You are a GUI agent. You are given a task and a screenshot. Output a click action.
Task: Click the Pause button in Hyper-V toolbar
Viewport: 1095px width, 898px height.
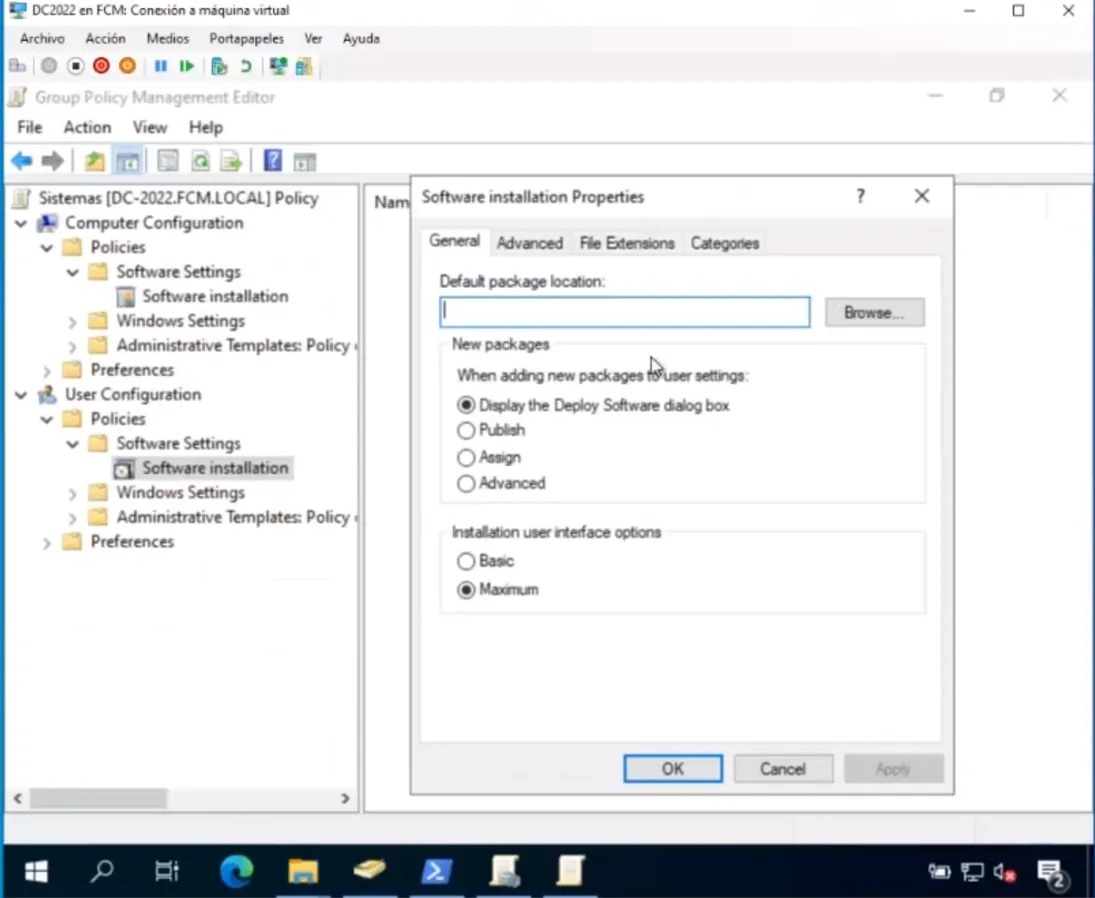click(x=160, y=66)
